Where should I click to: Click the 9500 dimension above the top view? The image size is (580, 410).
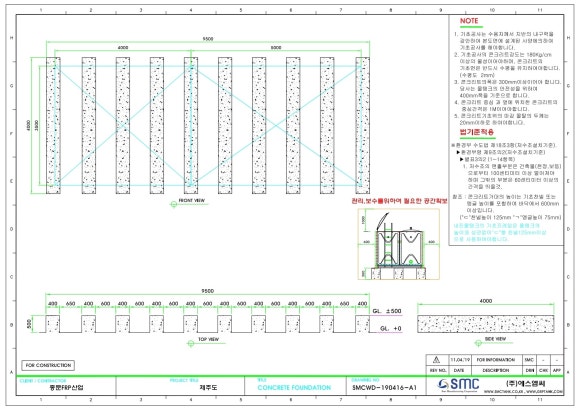(207, 291)
